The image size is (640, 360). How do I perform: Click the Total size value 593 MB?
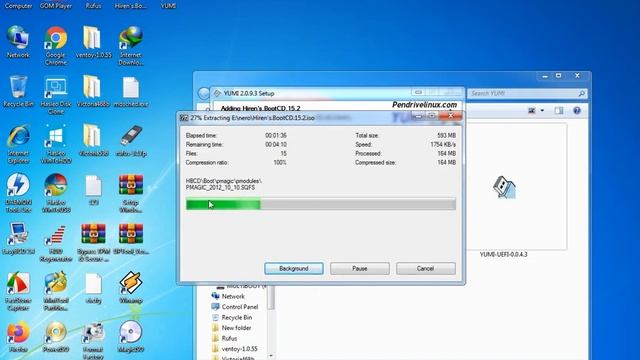446,136
